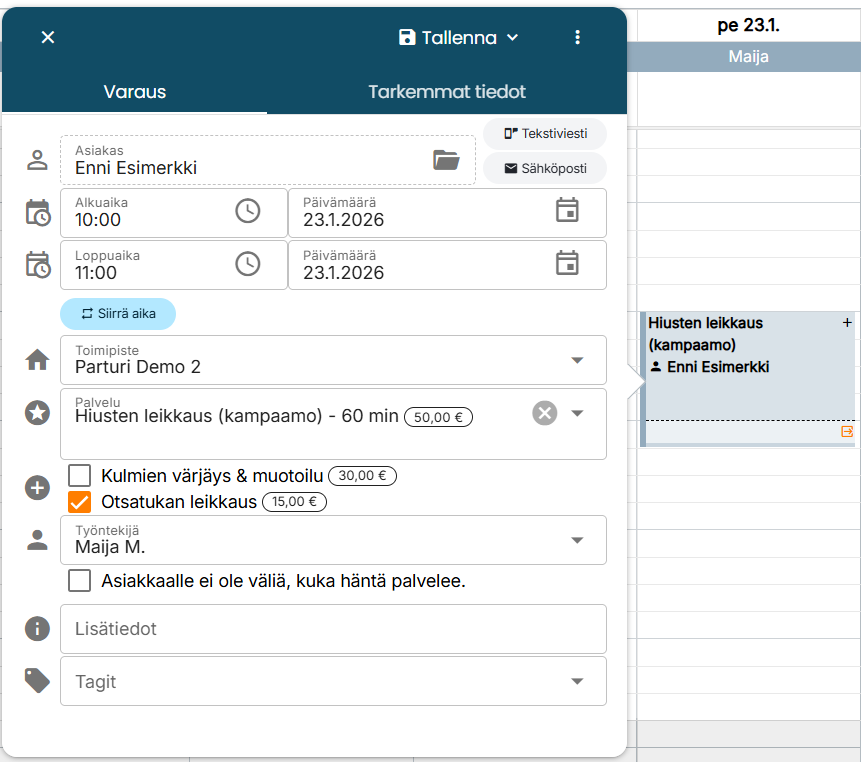Open calendar picker for start date

tap(567, 211)
